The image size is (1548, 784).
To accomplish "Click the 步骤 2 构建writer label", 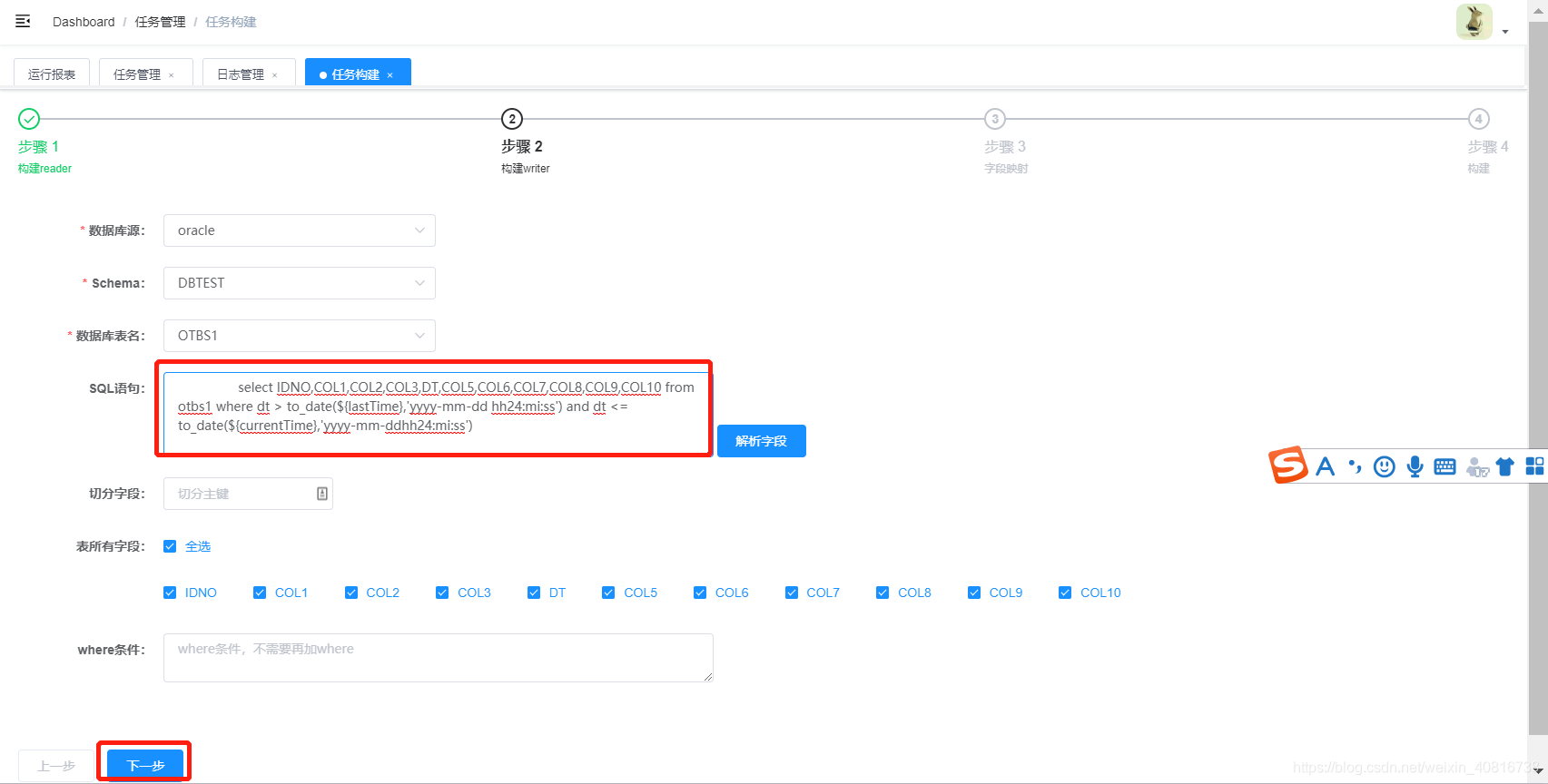I will tap(526, 156).
